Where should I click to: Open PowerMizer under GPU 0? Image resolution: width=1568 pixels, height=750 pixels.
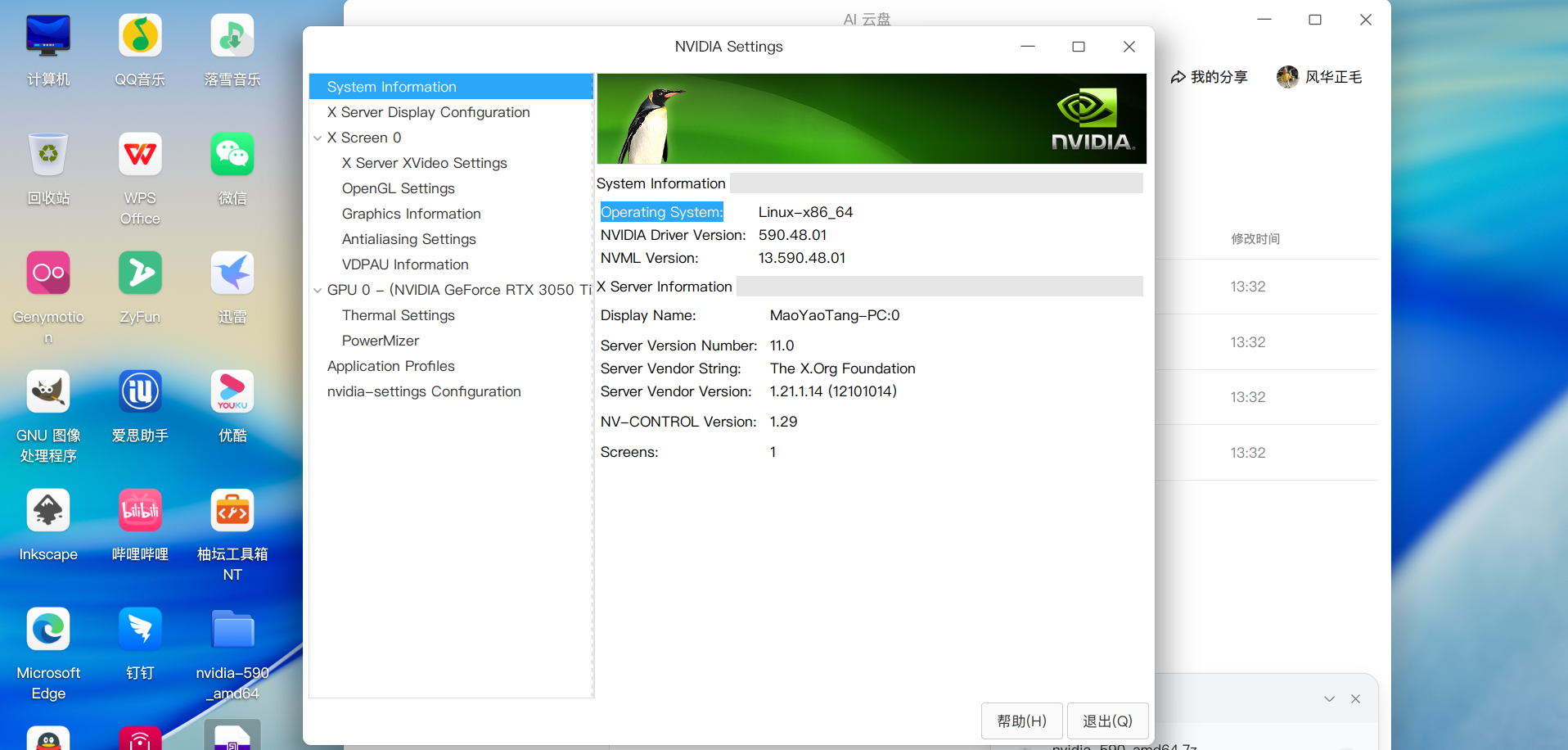point(380,341)
